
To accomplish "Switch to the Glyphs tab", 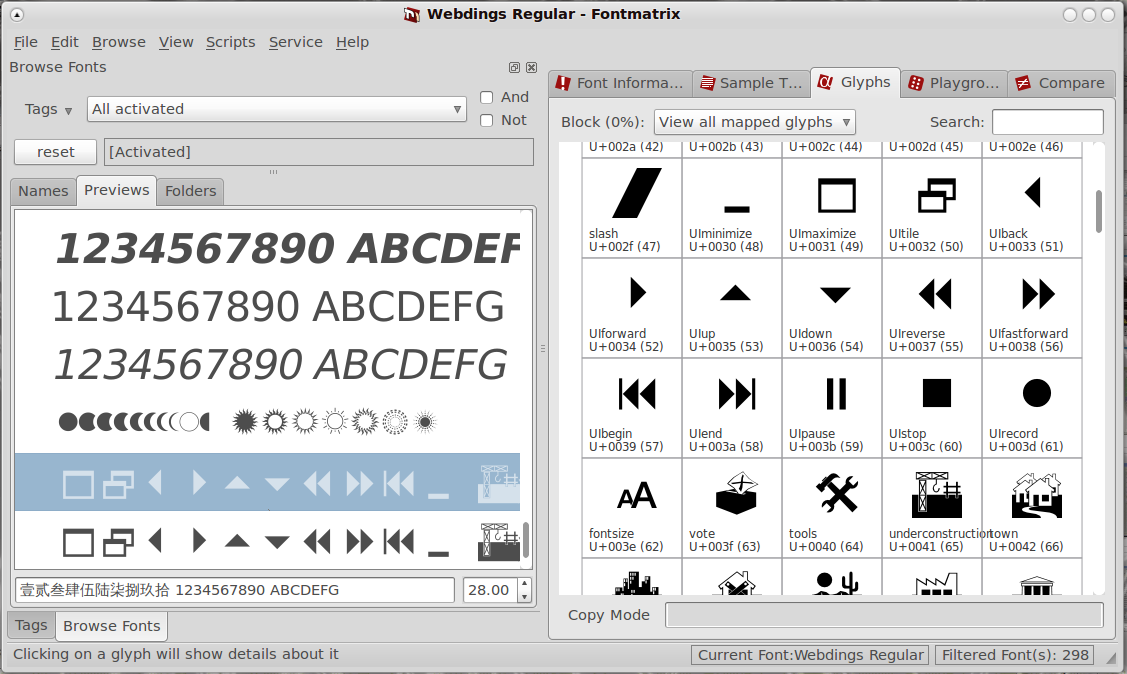I will 856,83.
